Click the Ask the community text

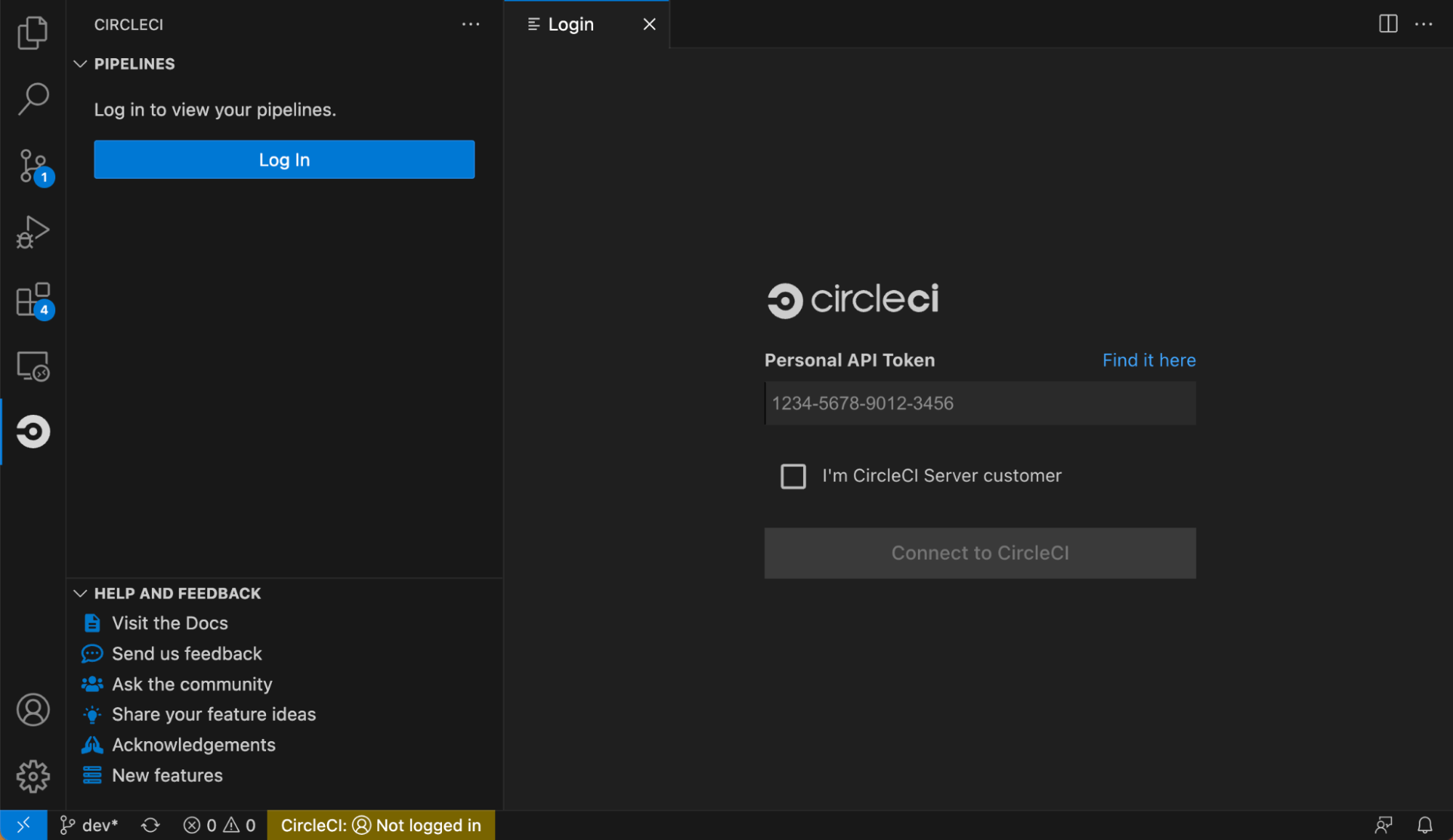[x=192, y=684]
